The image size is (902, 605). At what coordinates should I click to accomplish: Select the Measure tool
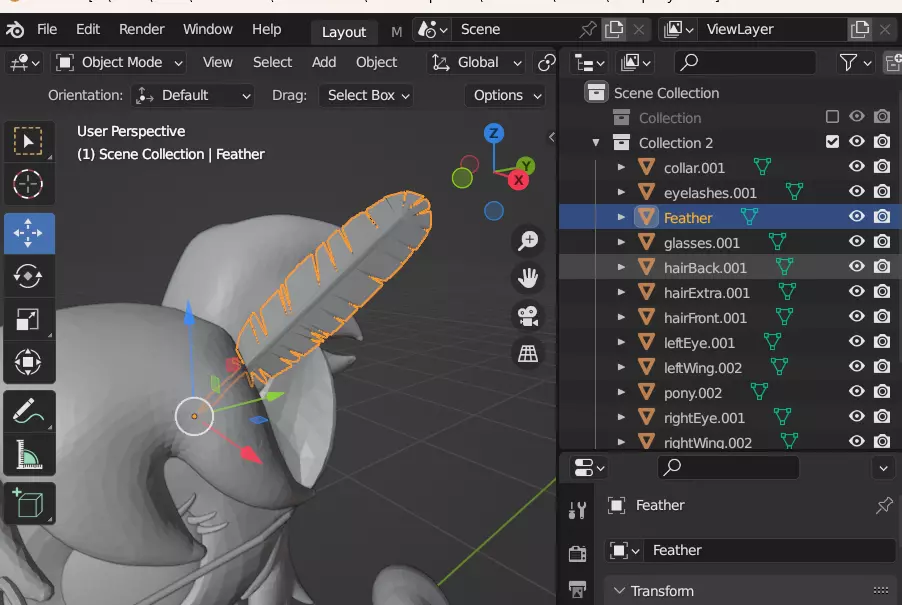coord(28,455)
